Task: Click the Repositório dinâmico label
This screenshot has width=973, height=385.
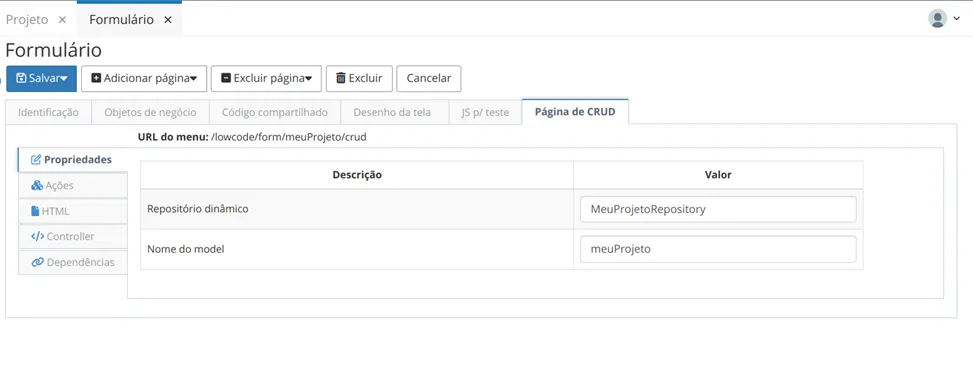Action: tap(198, 209)
